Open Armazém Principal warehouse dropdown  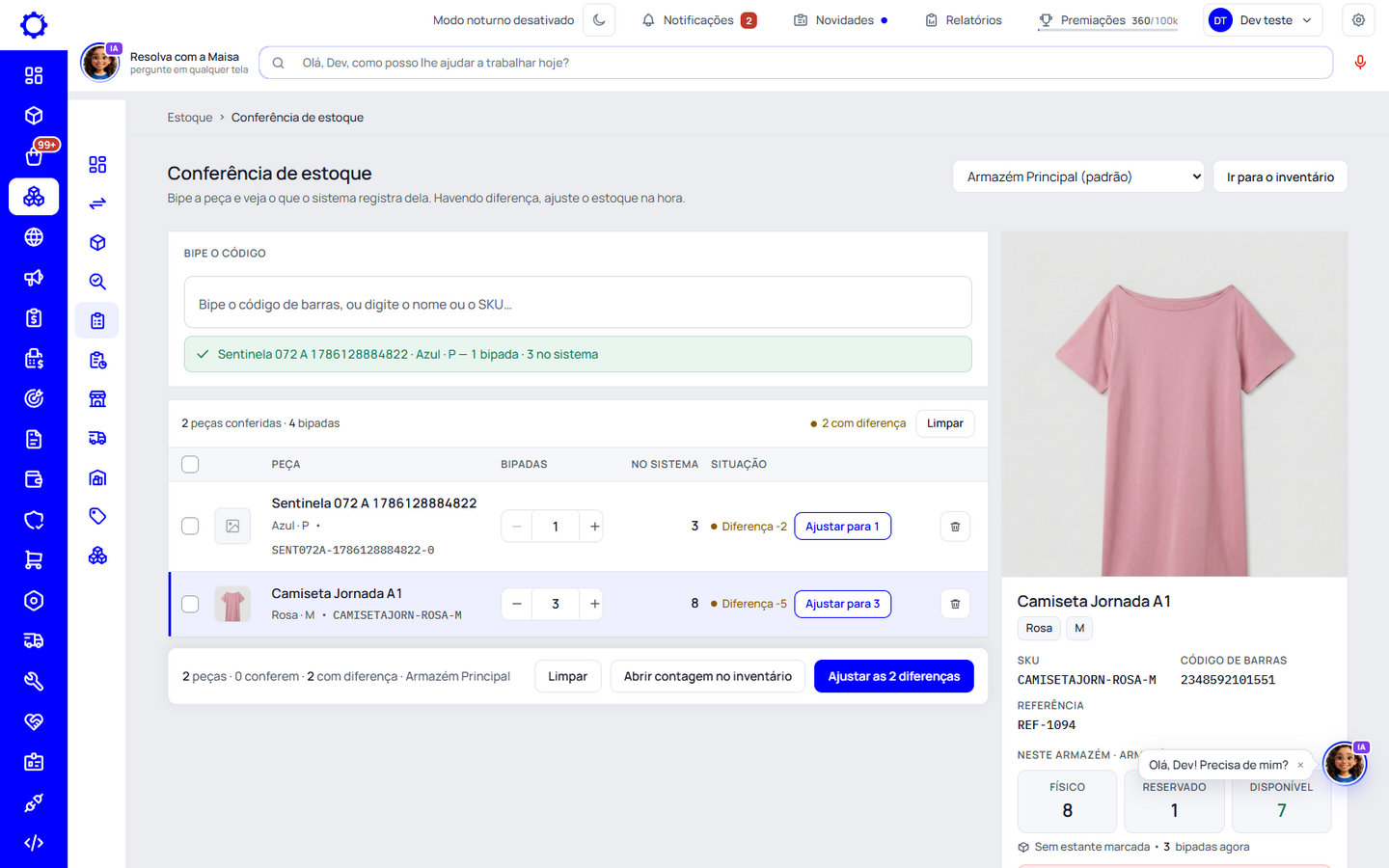coord(1078,176)
